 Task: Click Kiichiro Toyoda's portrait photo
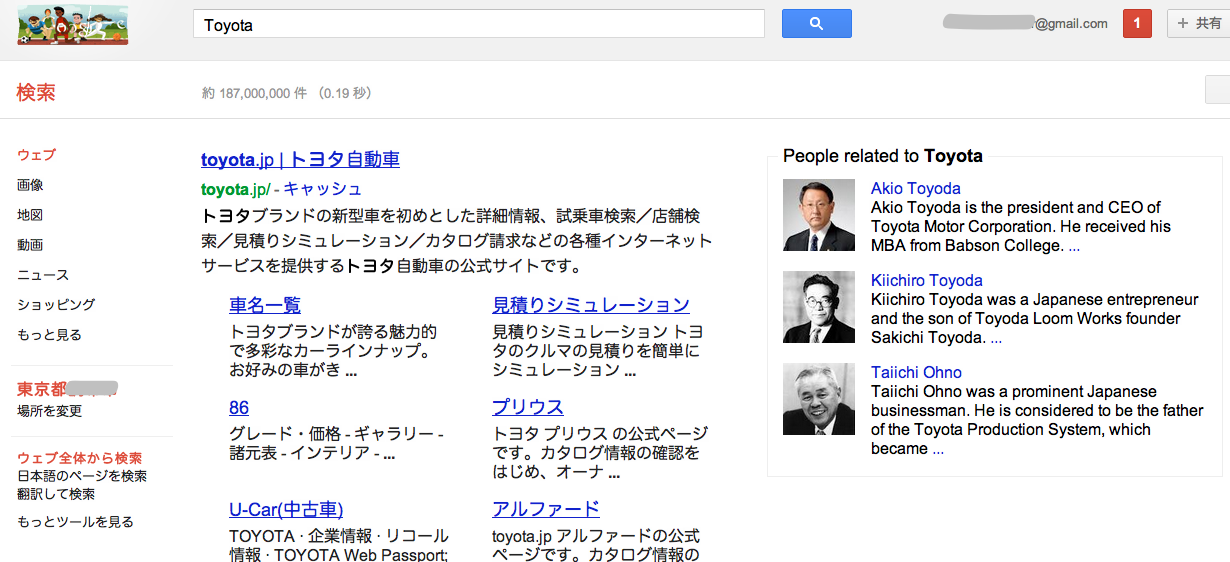coord(819,307)
